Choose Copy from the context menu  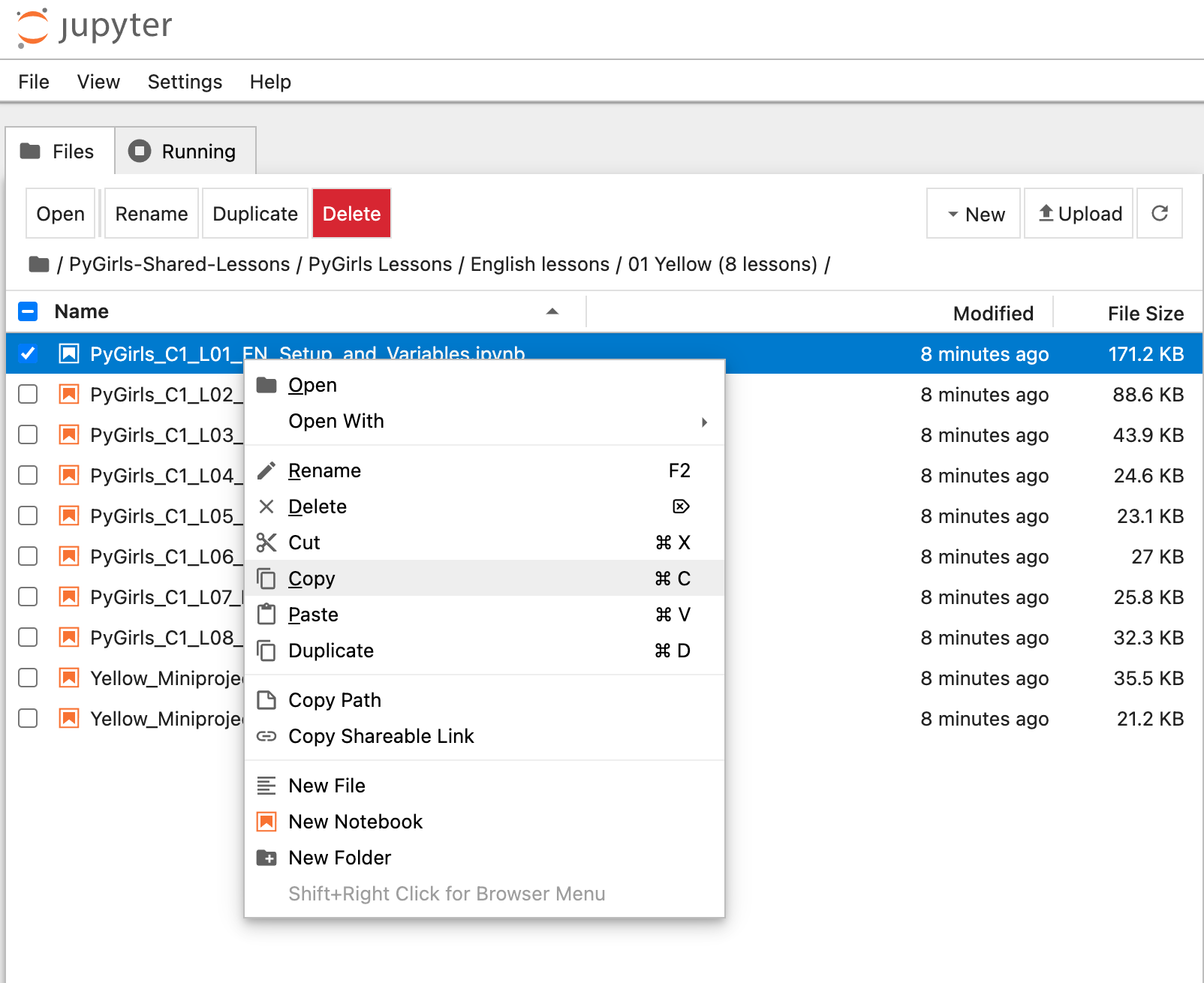485,579
